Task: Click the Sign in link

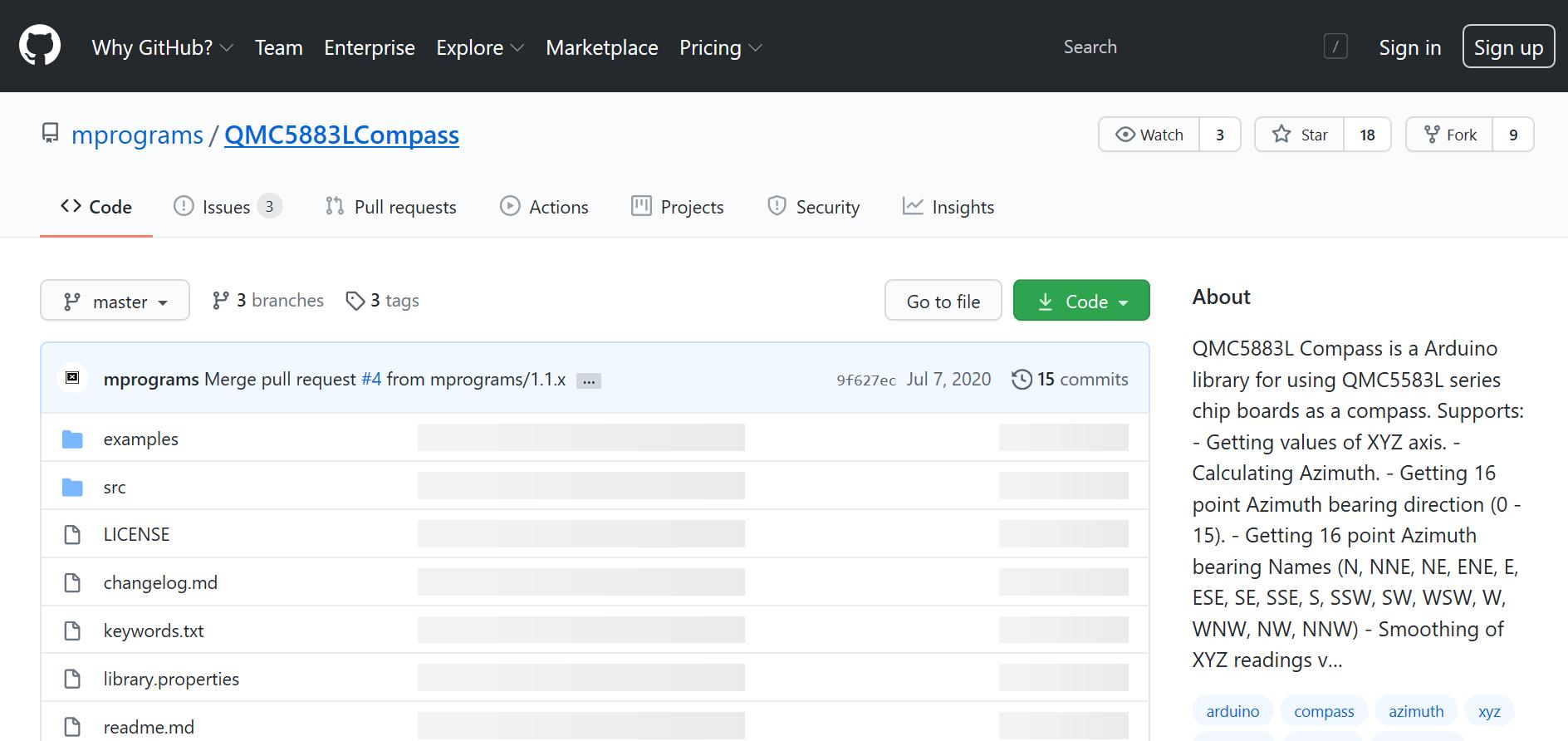Action: click(1410, 47)
